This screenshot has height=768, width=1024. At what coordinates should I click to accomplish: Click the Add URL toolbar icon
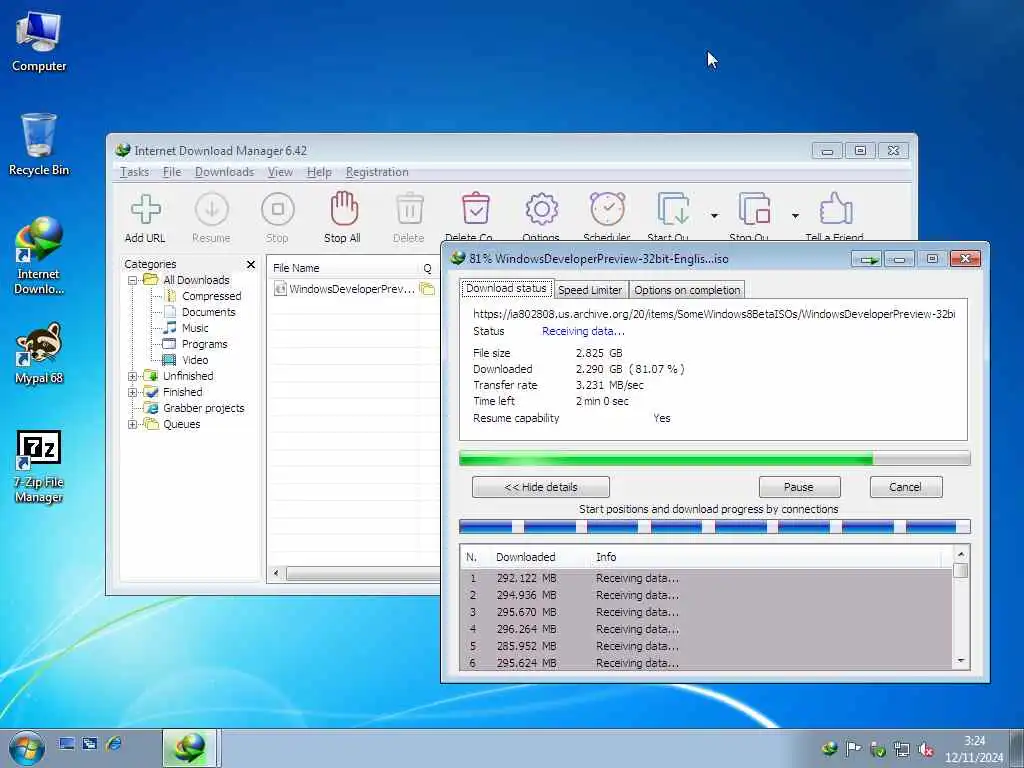145,210
